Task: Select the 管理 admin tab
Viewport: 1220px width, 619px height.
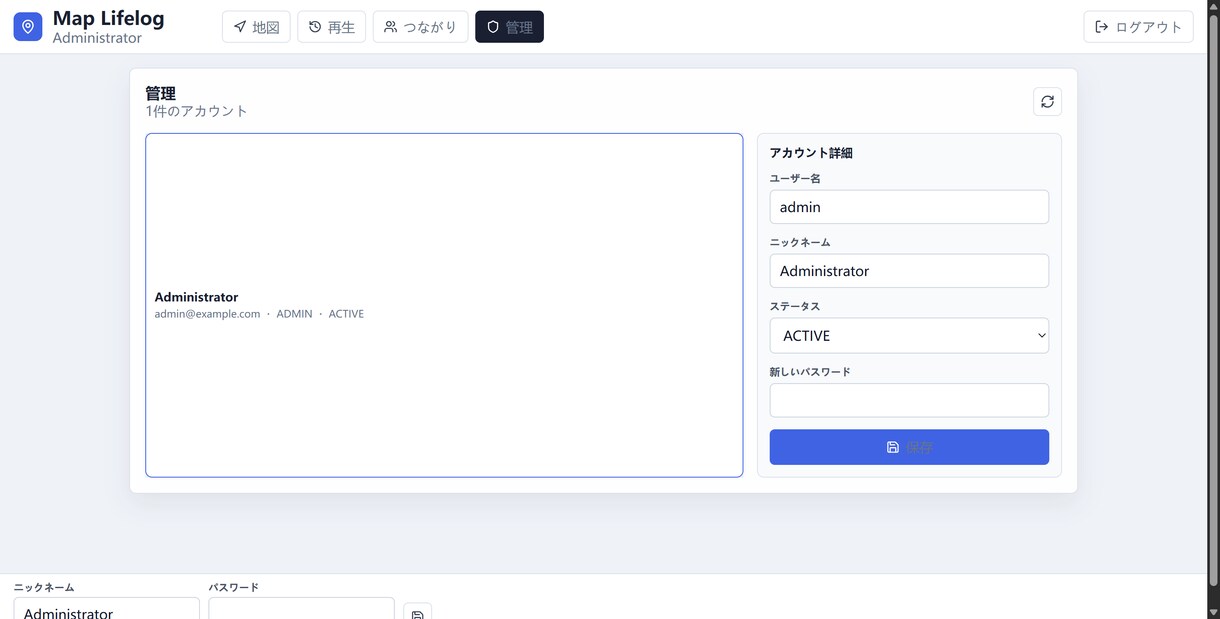Action: pos(509,27)
